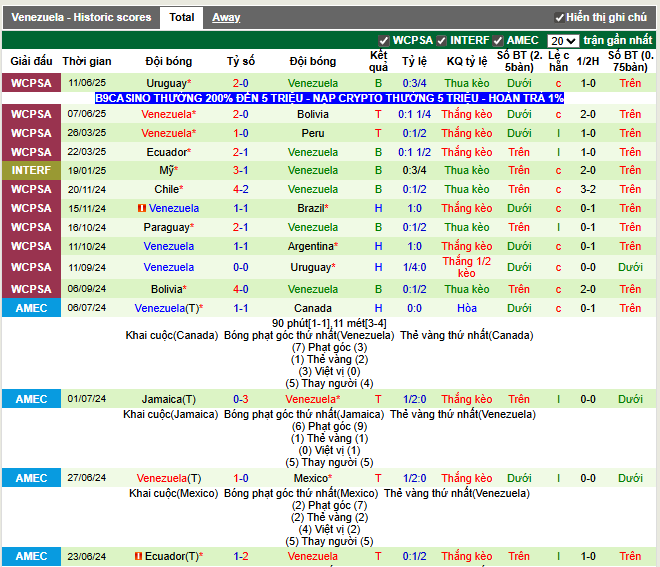Image resolution: width=660 pixels, height=567 pixels.
Task: Toggle the WCPSA filter checkbox
Action: pyautogui.click(x=383, y=41)
